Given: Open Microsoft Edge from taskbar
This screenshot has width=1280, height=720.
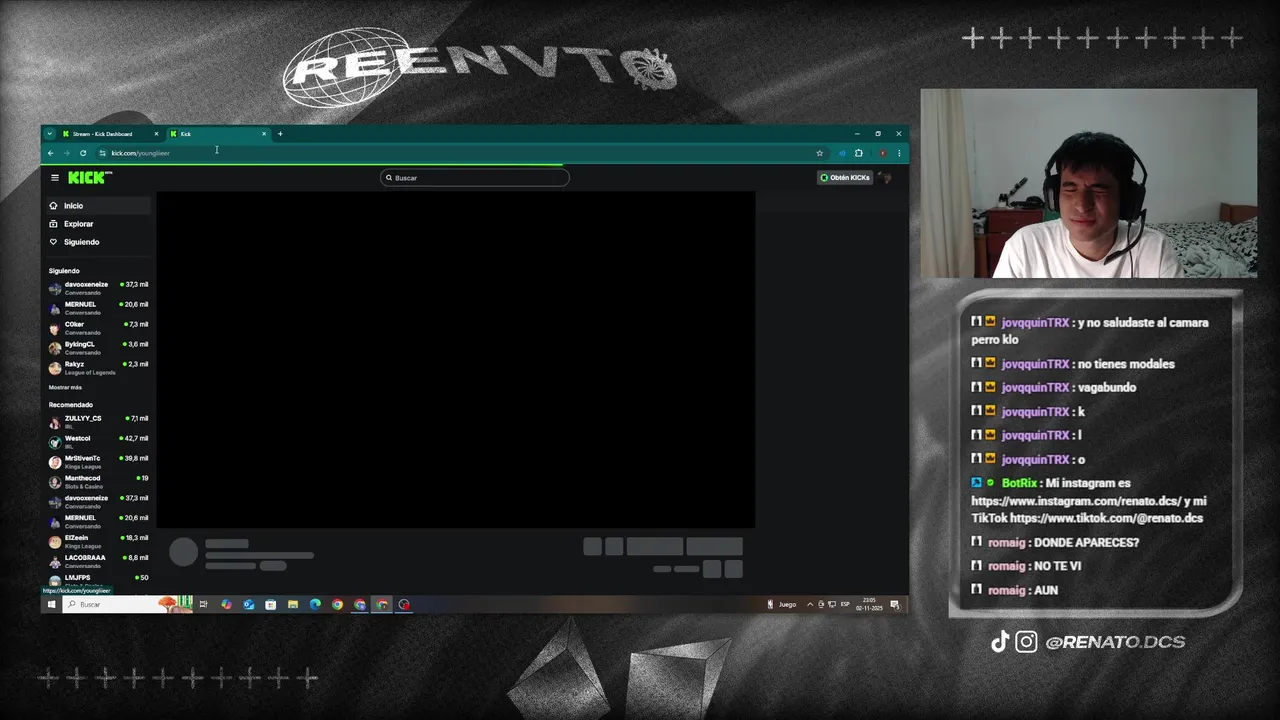Looking at the screenshot, I should 315,604.
